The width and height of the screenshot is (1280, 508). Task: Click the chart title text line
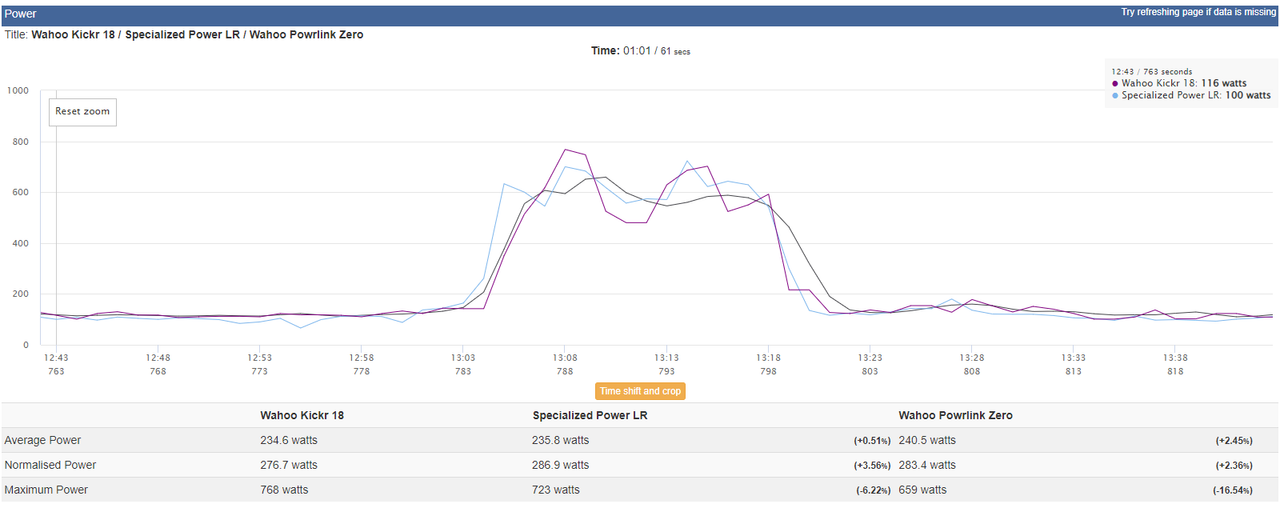(184, 34)
